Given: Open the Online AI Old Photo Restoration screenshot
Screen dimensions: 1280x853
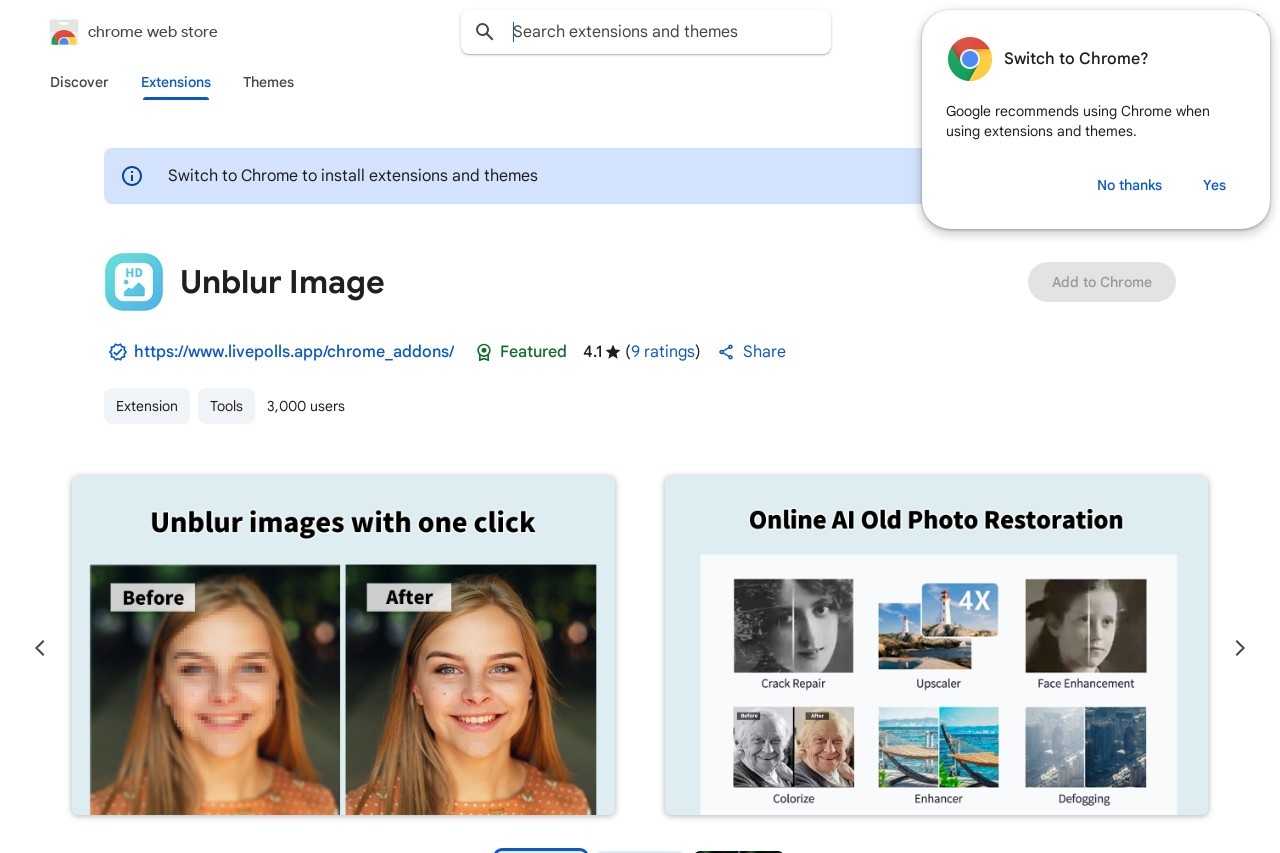Looking at the screenshot, I should pos(936,645).
